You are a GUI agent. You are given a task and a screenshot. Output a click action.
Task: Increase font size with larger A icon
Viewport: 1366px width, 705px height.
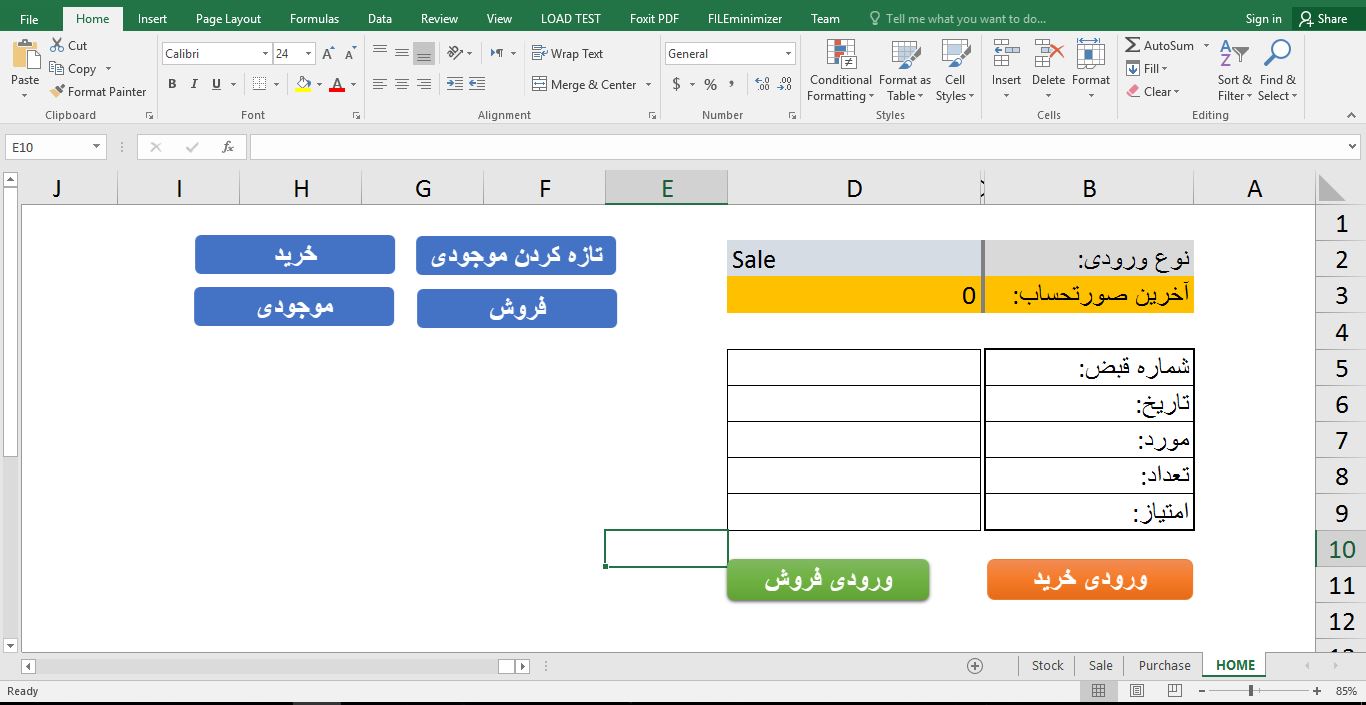[328, 54]
